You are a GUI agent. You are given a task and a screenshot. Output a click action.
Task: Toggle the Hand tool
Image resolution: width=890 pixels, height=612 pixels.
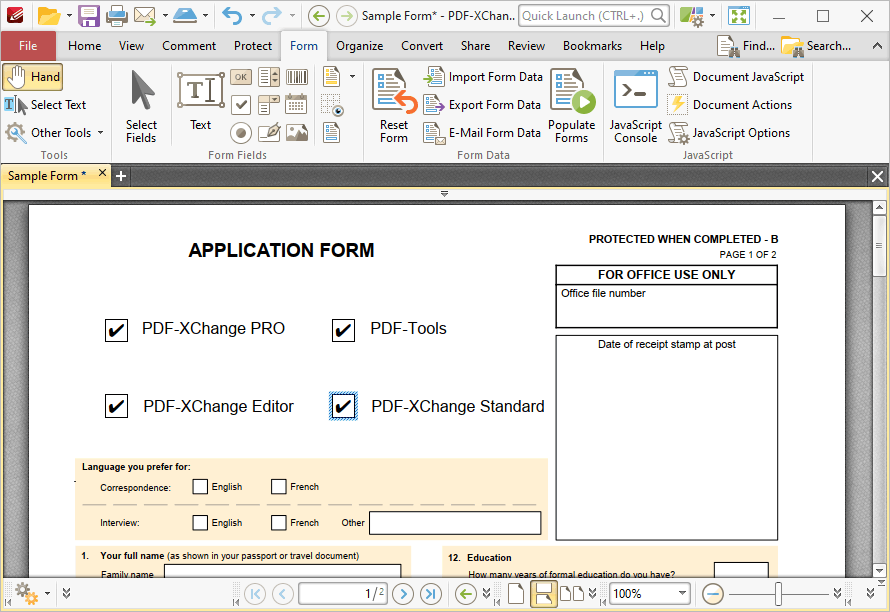pos(32,77)
